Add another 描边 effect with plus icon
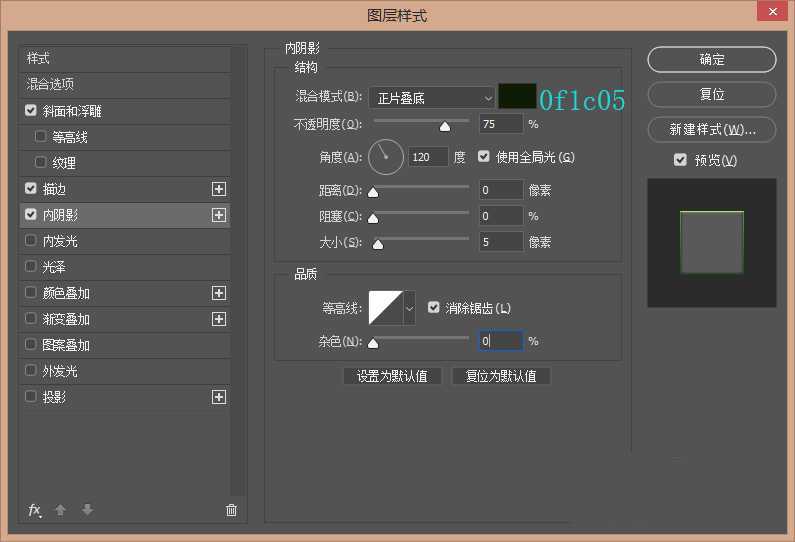795x542 pixels. tap(219, 189)
